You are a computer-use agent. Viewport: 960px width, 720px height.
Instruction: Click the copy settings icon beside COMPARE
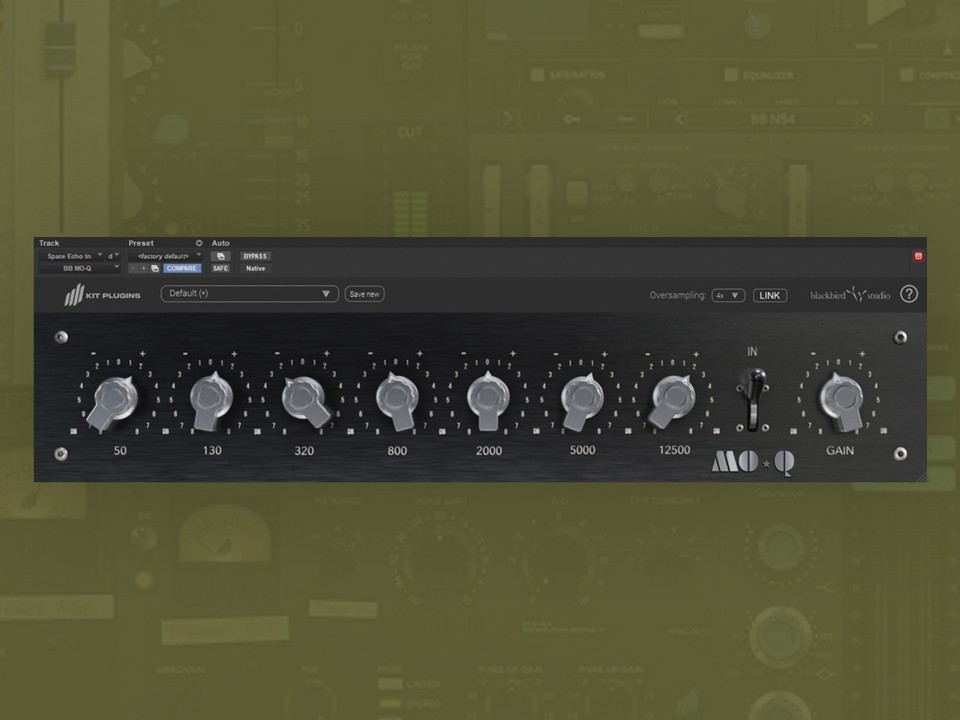(x=155, y=268)
